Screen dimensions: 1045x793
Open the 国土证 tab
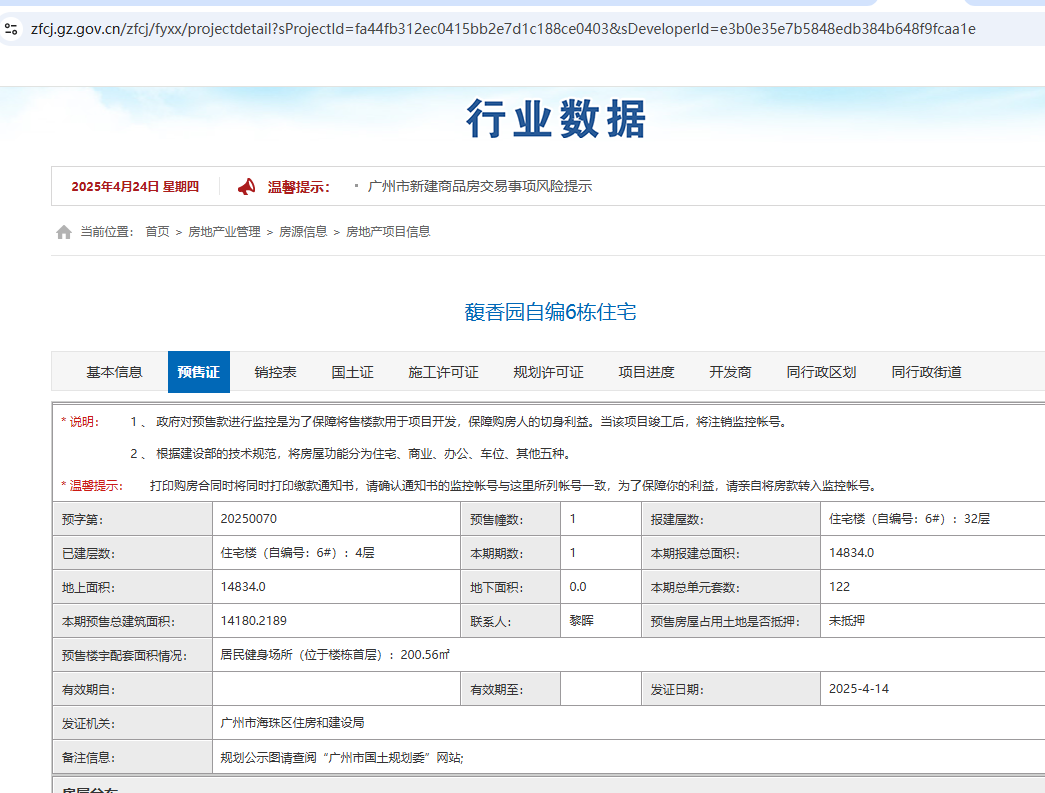click(x=352, y=372)
